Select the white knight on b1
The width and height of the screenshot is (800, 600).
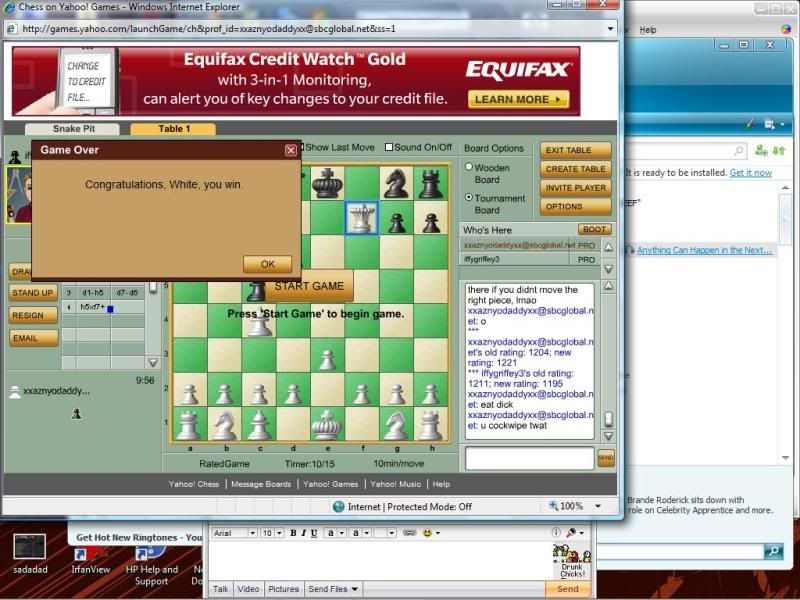[224, 425]
